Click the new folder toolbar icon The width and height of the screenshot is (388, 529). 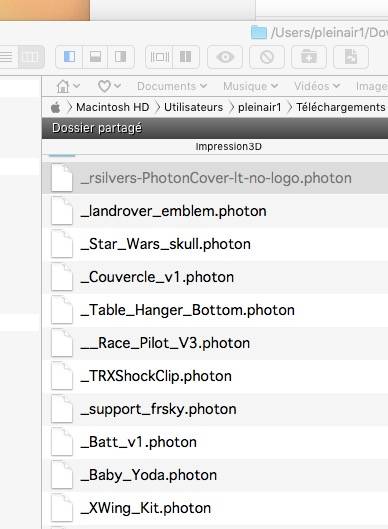click(x=309, y=57)
